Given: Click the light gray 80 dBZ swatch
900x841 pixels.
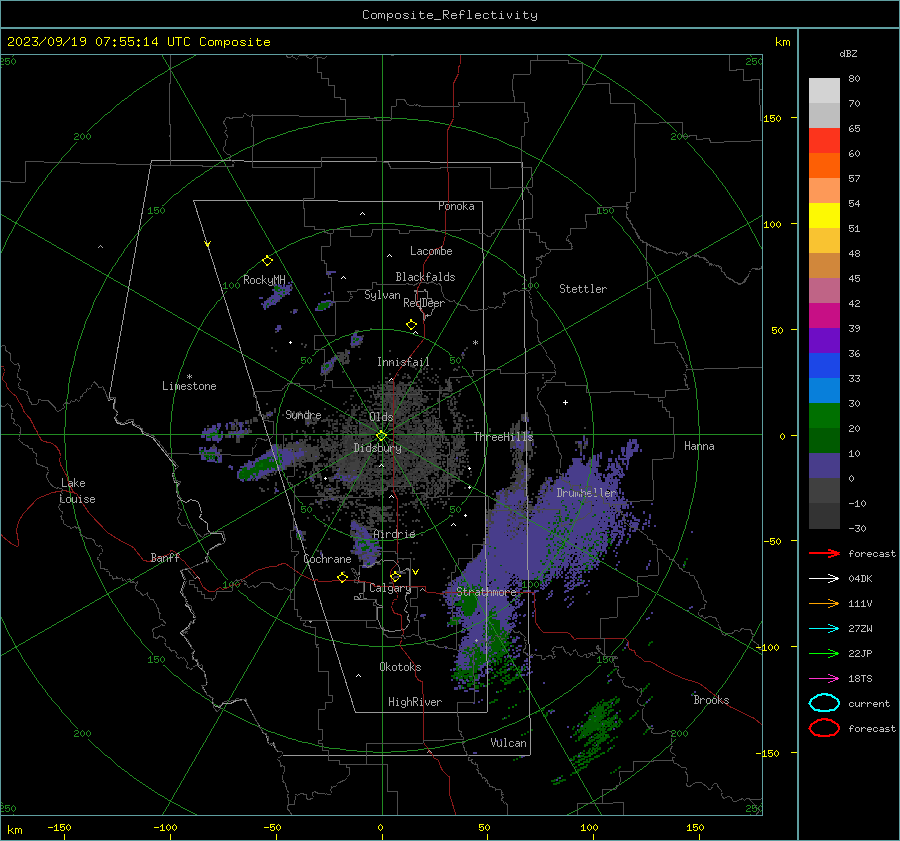Looking at the screenshot, I should [824, 90].
